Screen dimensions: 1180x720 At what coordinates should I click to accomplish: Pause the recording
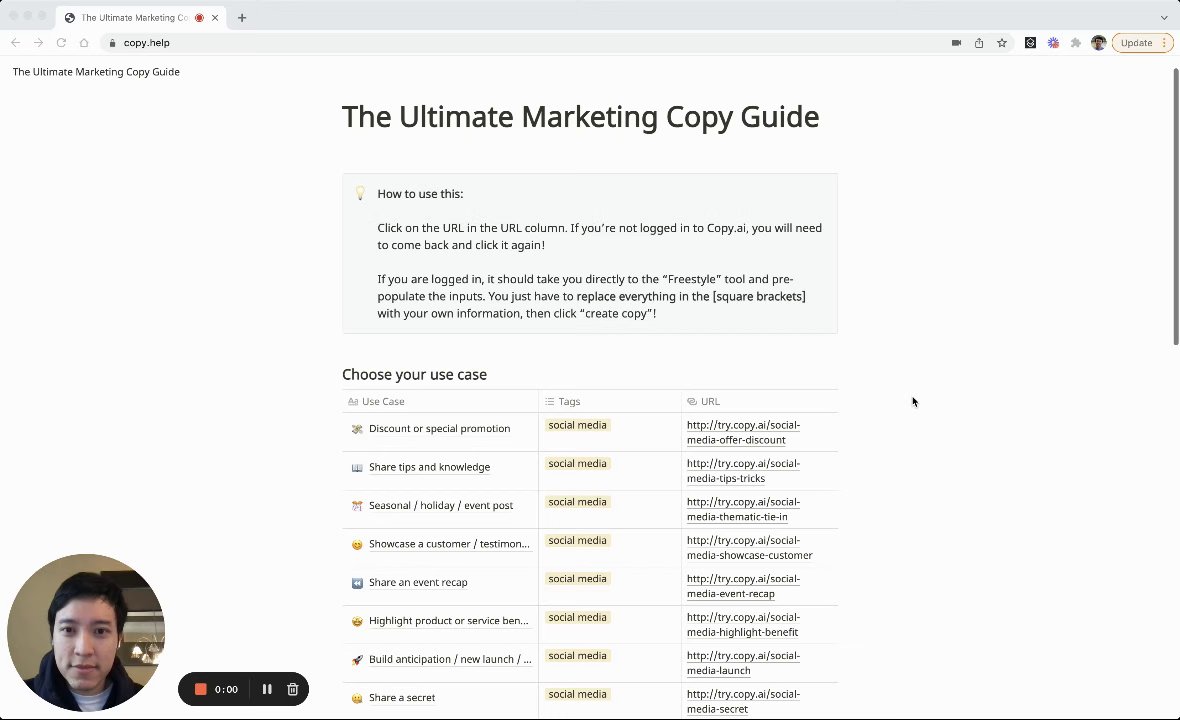[267, 689]
